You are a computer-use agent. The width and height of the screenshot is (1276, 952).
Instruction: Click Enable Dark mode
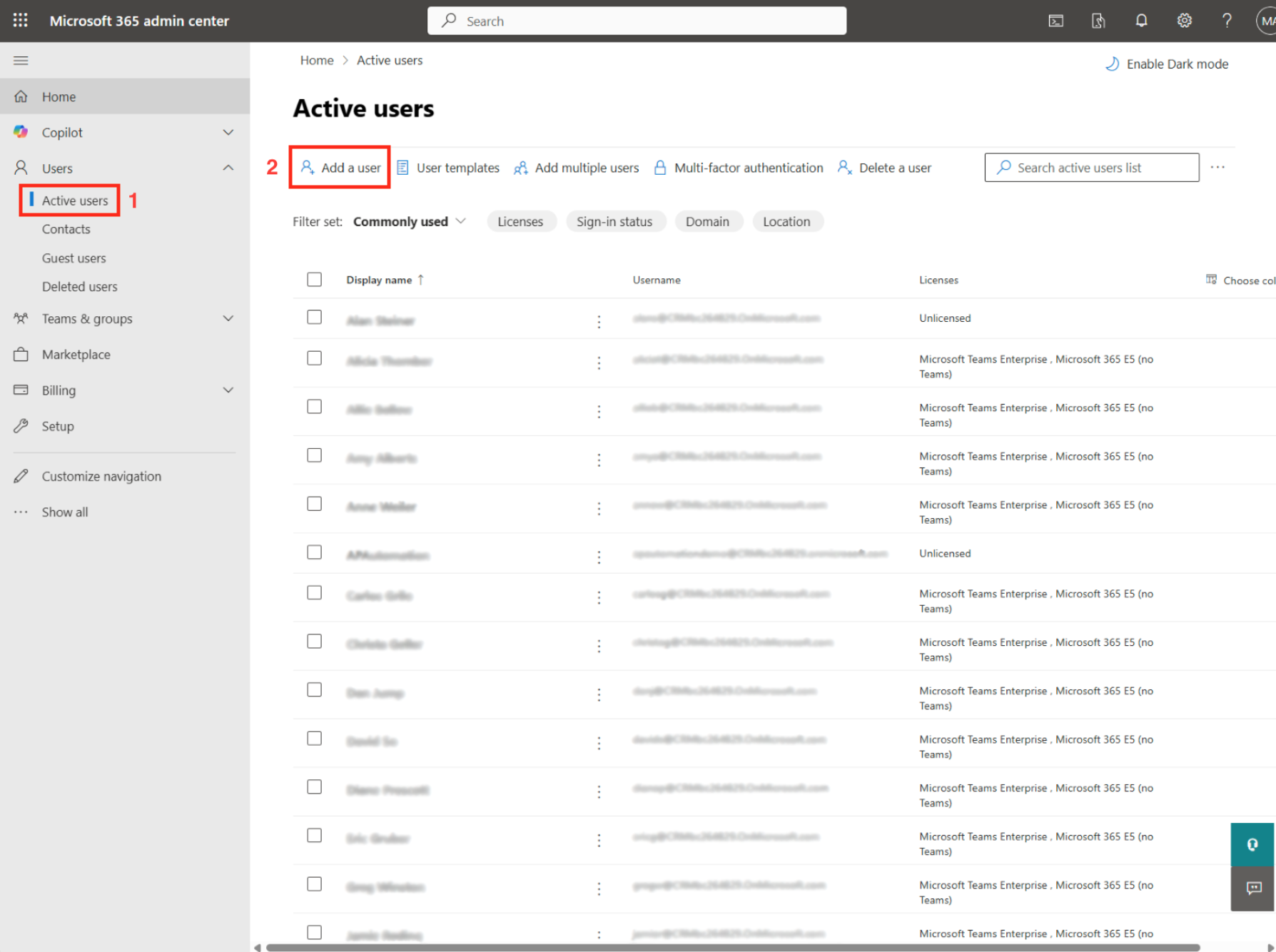(1167, 64)
